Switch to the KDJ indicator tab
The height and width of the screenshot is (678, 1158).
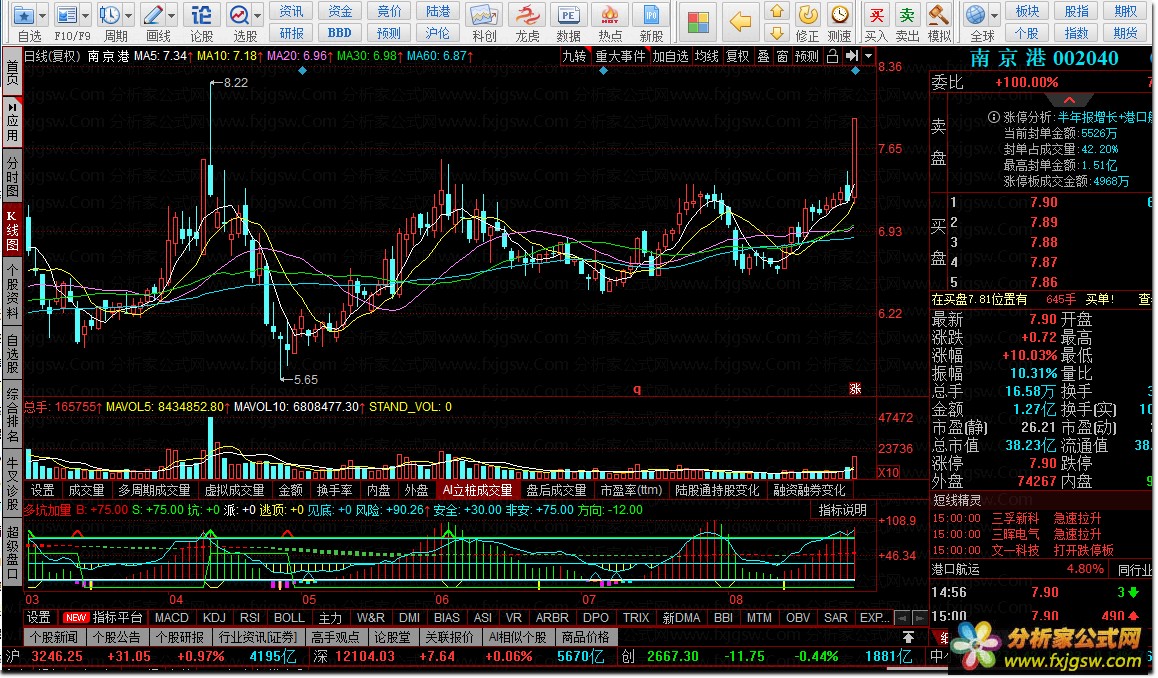(214, 618)
